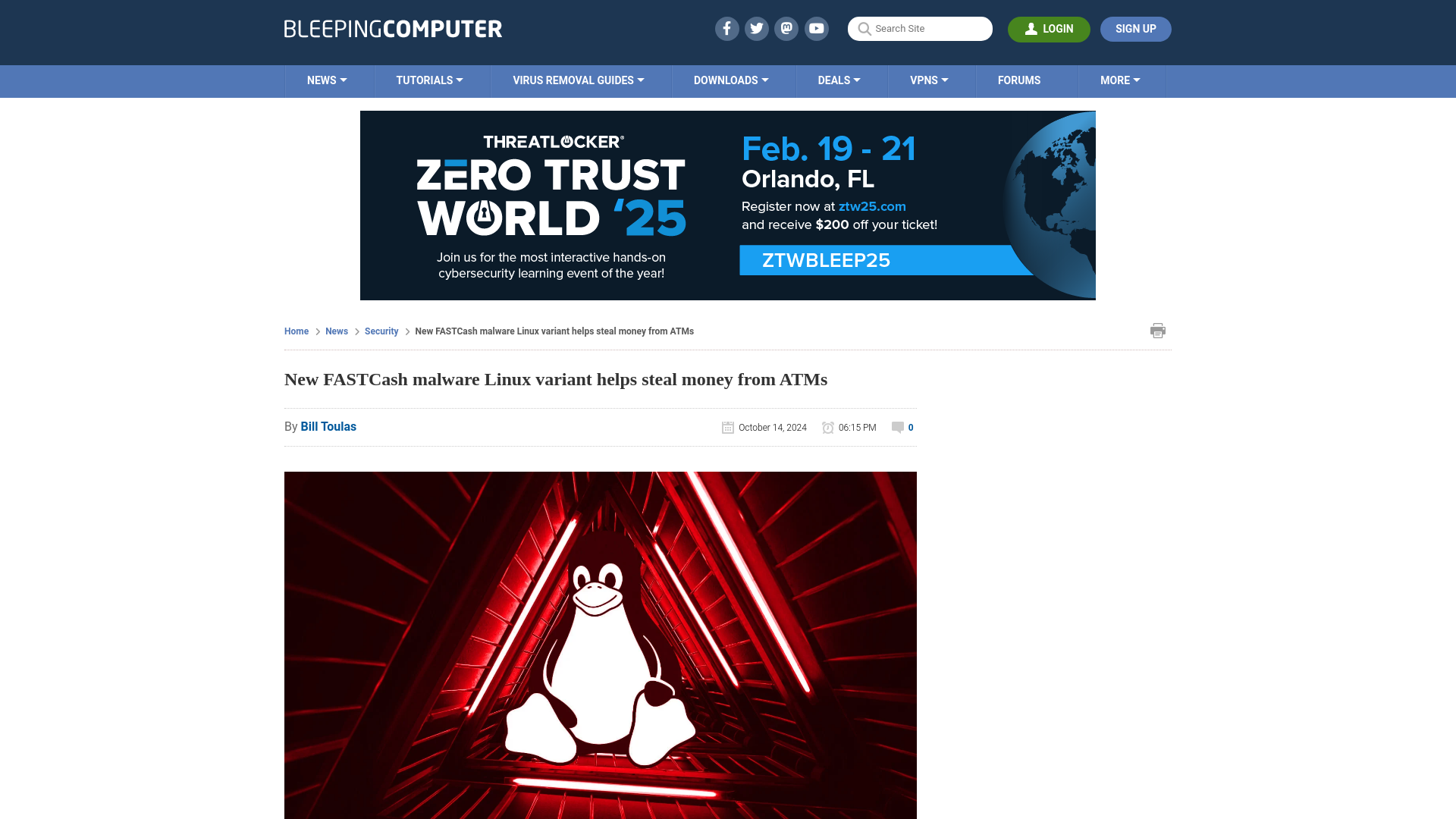Open the Twitter social icon
The width and height of the screenshot is (1456, 819).
click(756, 28)
